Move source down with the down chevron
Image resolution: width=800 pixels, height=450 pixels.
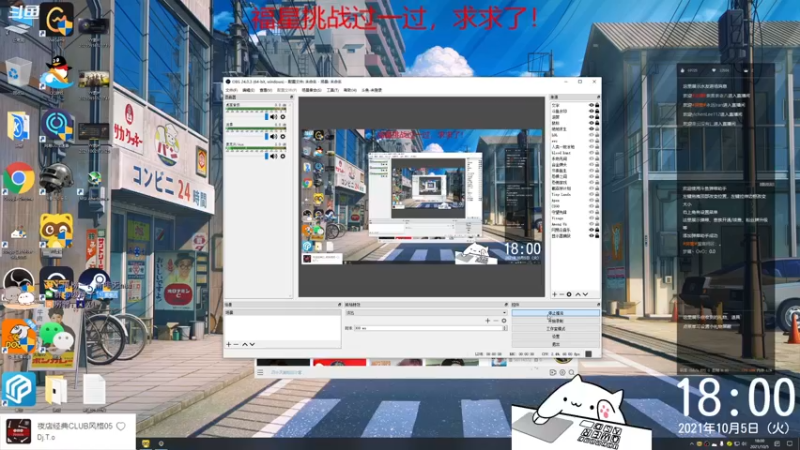[x=585, y=294]
